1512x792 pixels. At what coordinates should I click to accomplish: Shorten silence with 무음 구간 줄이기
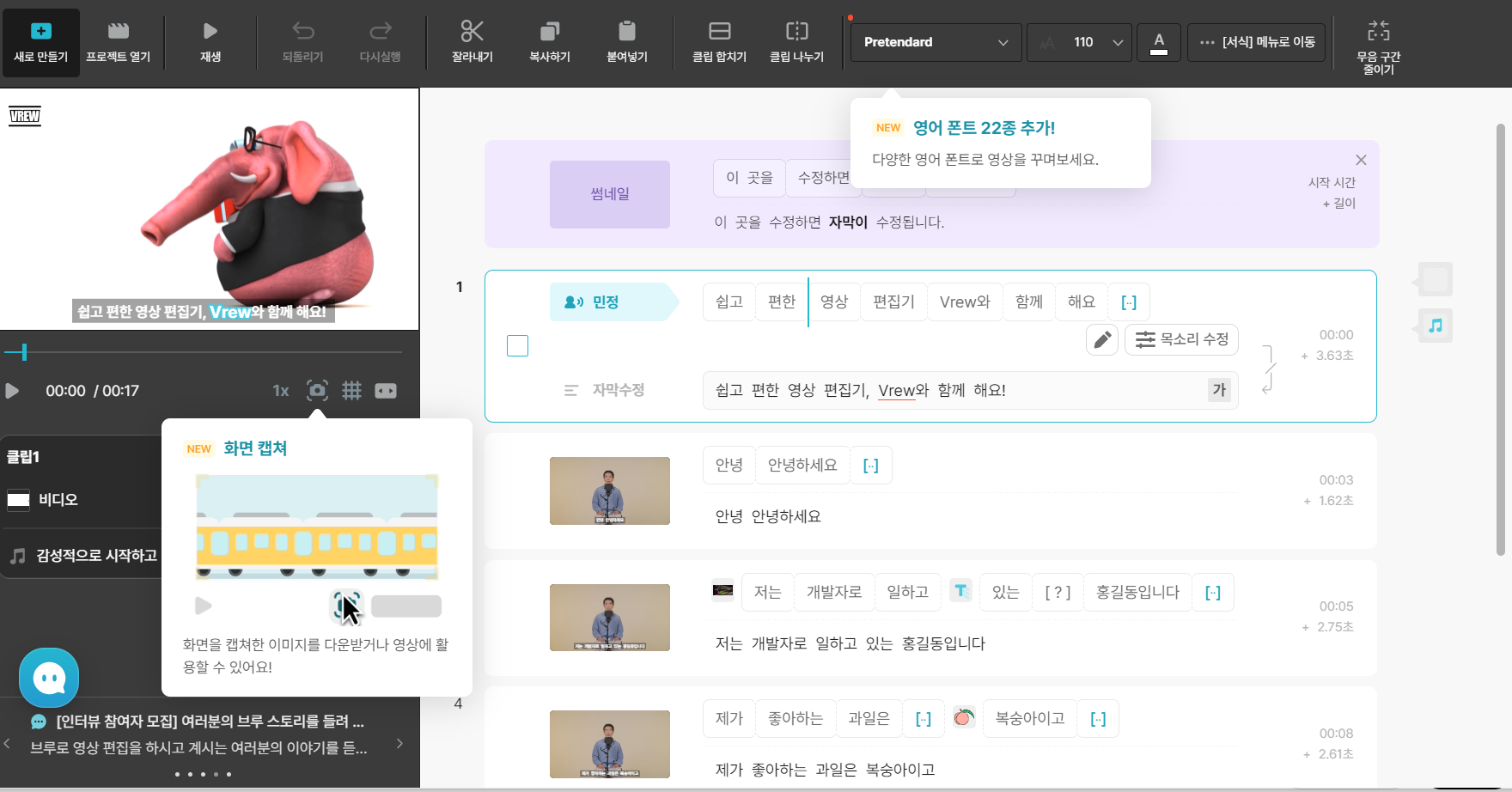click(x=1379, y=47)
